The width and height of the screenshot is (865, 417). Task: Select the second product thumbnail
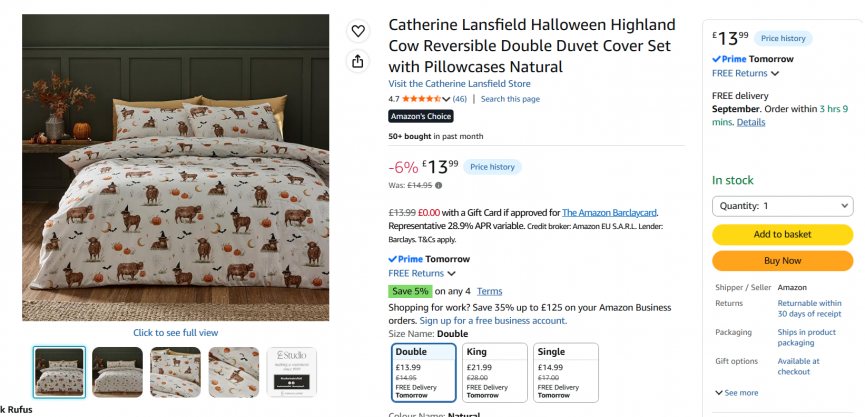click(118, 372)
